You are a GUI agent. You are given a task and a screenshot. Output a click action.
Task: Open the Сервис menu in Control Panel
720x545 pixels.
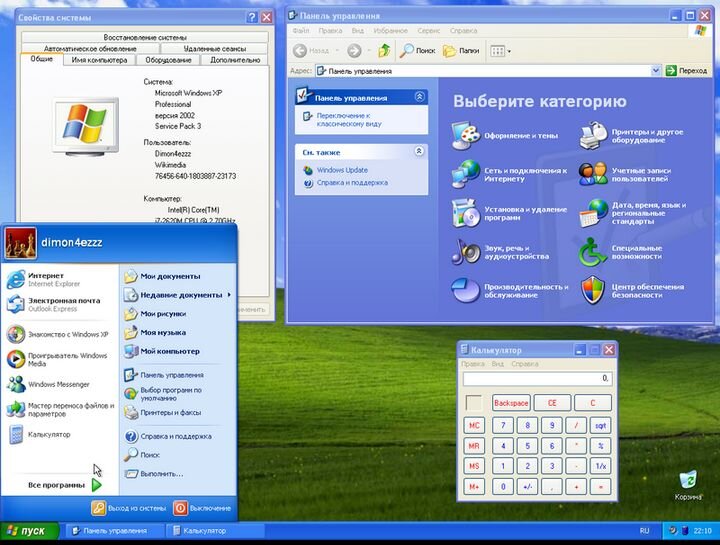click(x=428, y=30)
